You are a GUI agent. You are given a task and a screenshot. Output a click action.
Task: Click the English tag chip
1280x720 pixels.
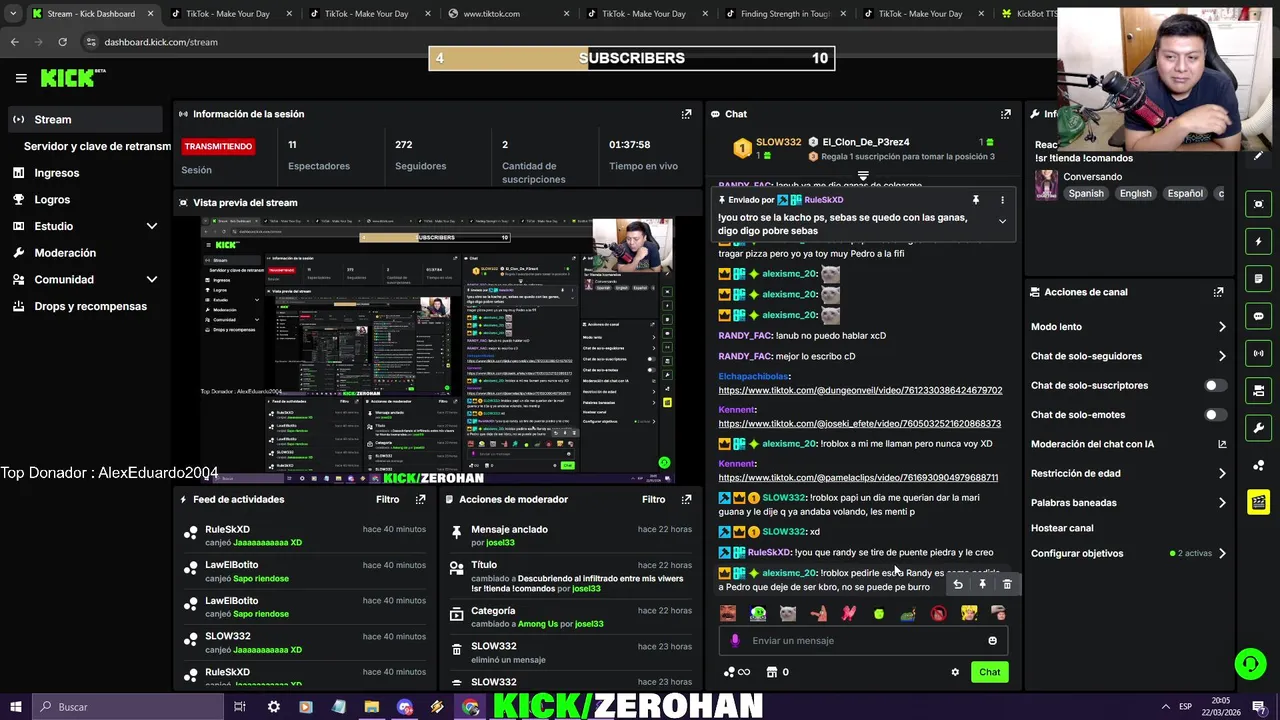click(x=1135, y=194)
